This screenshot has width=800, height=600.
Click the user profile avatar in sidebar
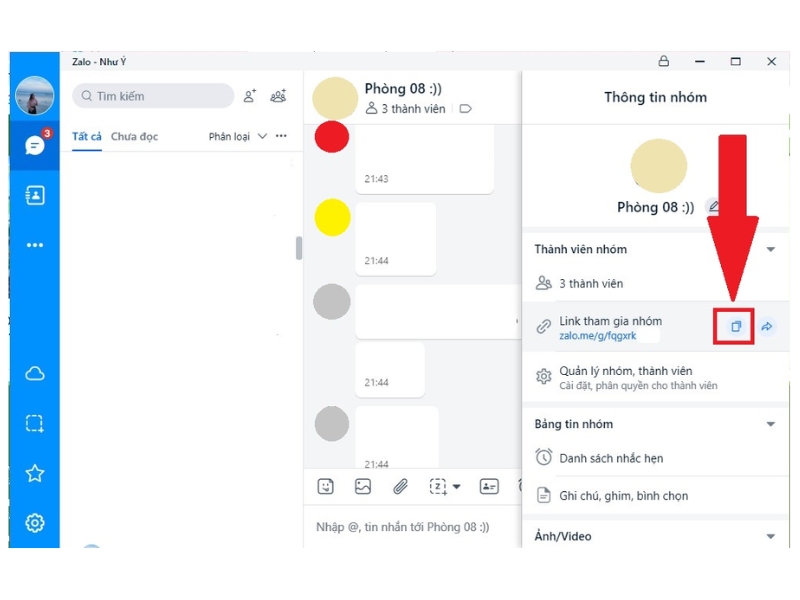[35, 95]
